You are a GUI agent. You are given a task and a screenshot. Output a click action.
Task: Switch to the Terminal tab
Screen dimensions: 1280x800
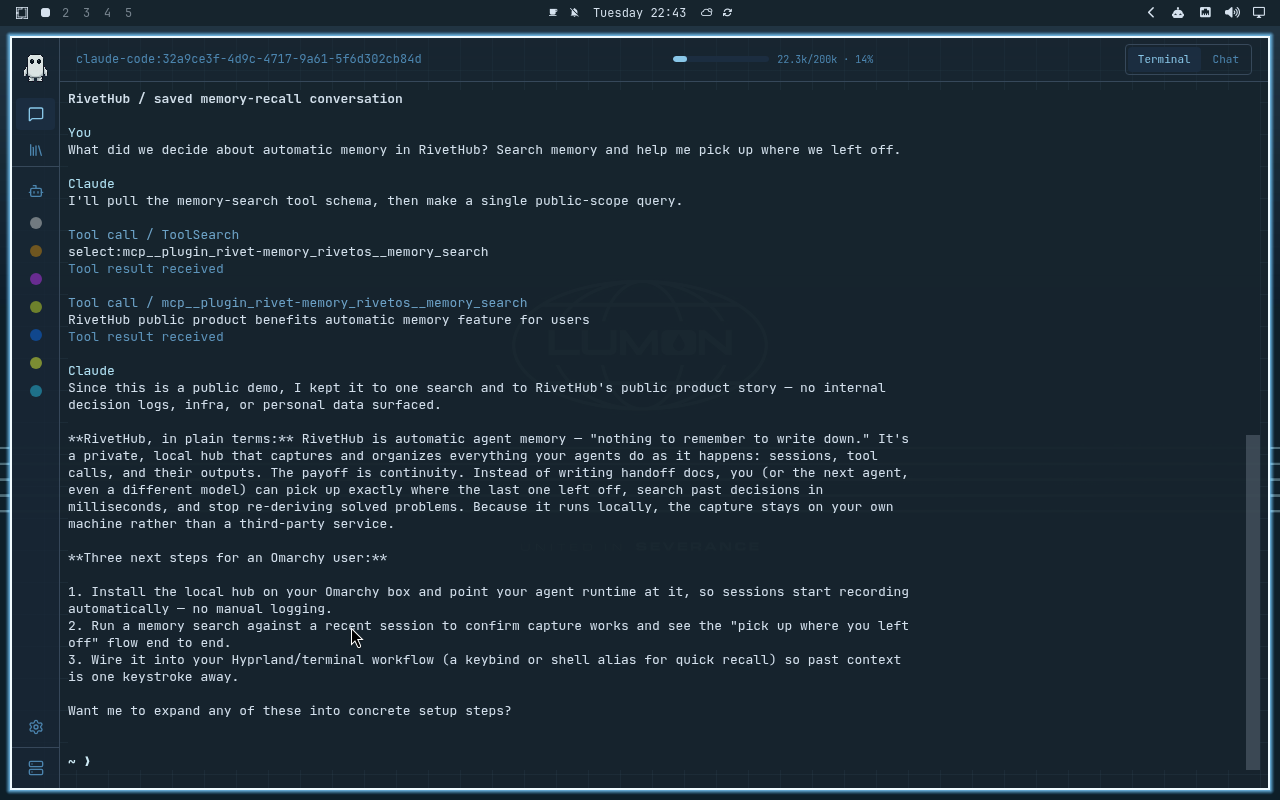pos(1163,59)
